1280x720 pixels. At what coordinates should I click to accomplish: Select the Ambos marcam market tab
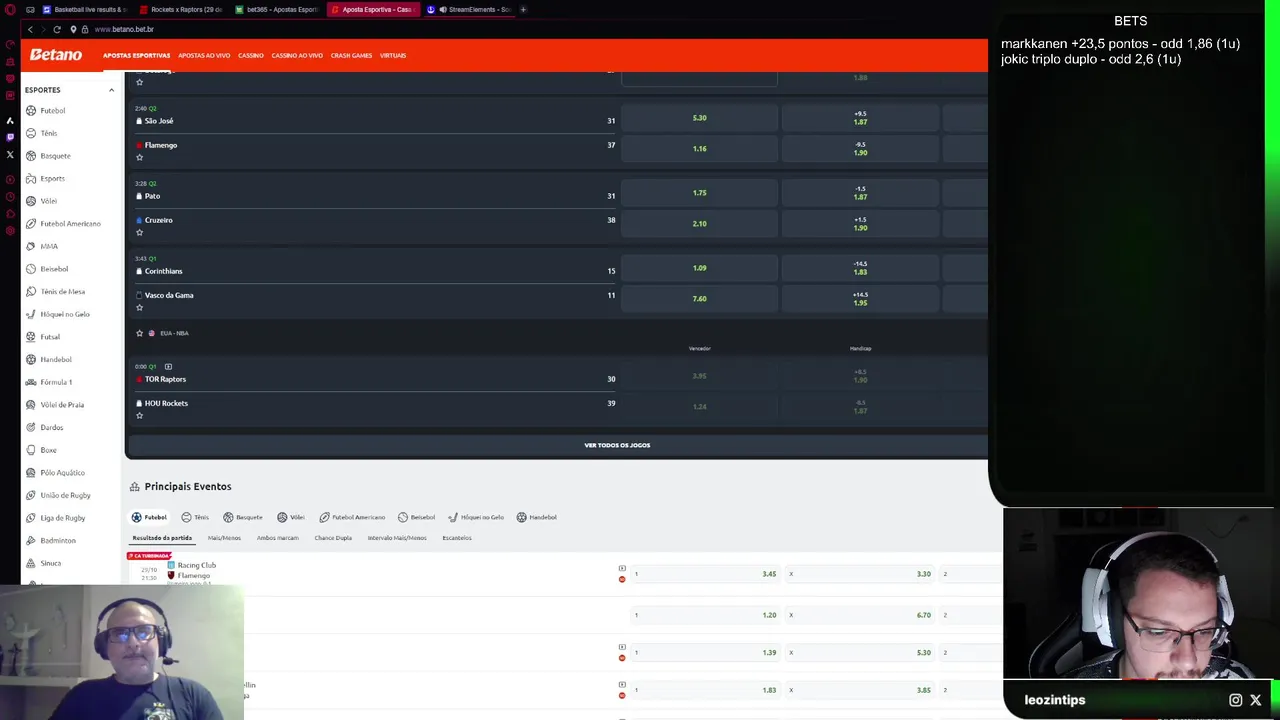pyautogui.click(x=278, y=538)
